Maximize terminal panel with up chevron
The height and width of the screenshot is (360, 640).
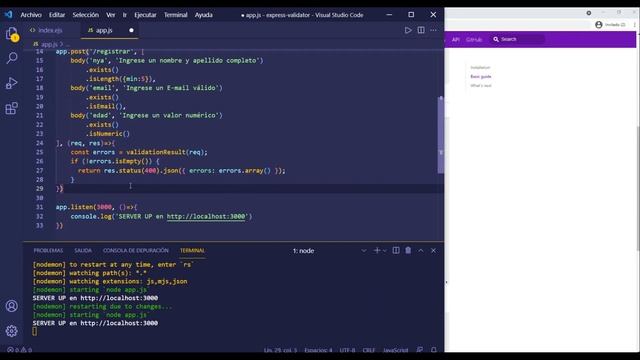[x=421, y=250]
